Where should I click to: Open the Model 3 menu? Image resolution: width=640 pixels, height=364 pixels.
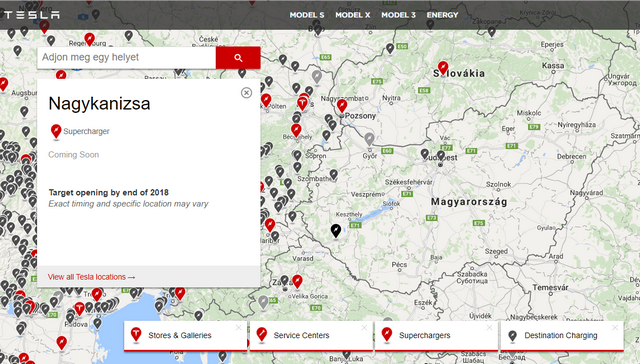[398, 15]
